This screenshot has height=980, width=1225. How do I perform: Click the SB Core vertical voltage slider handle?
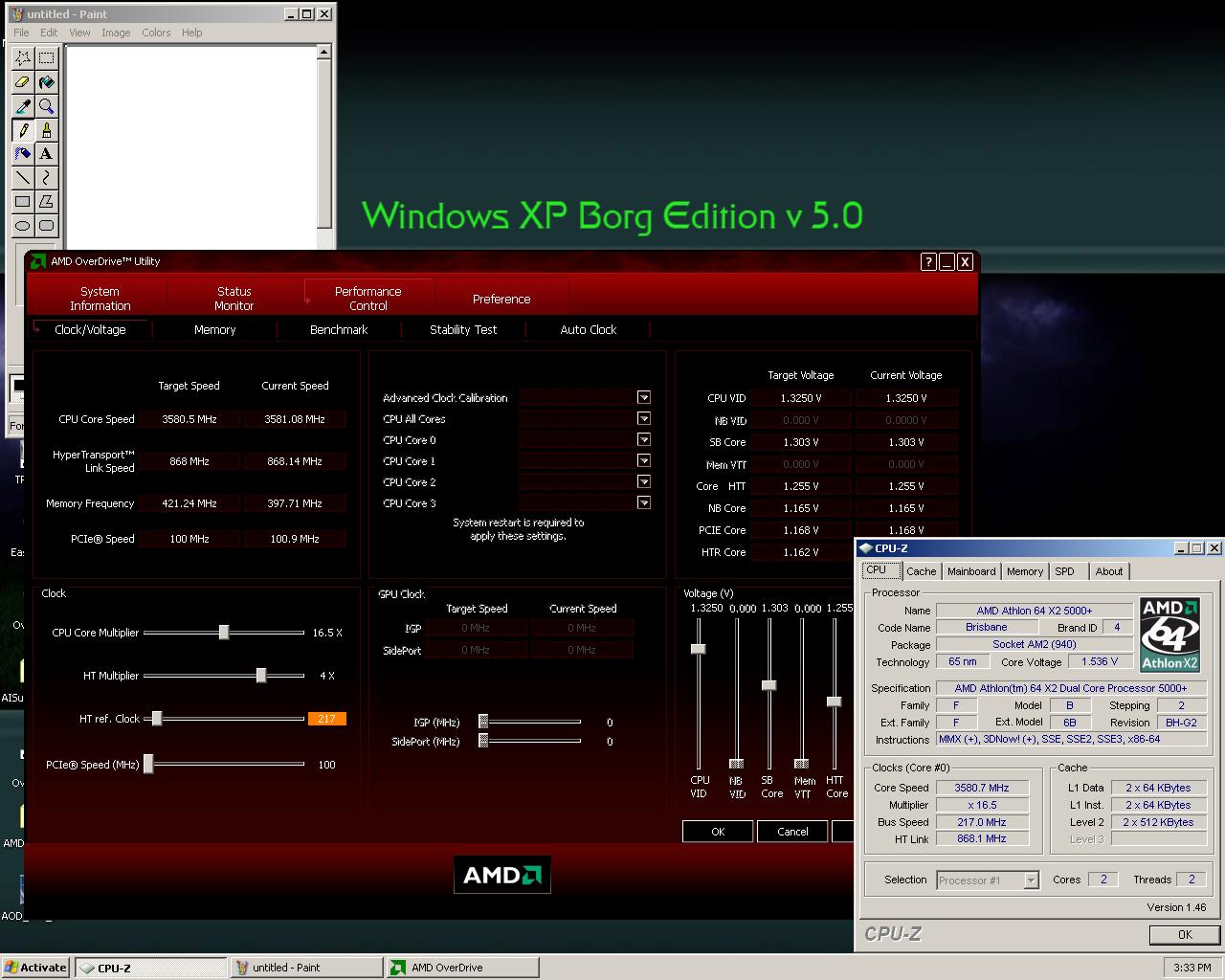click(768, 685)
